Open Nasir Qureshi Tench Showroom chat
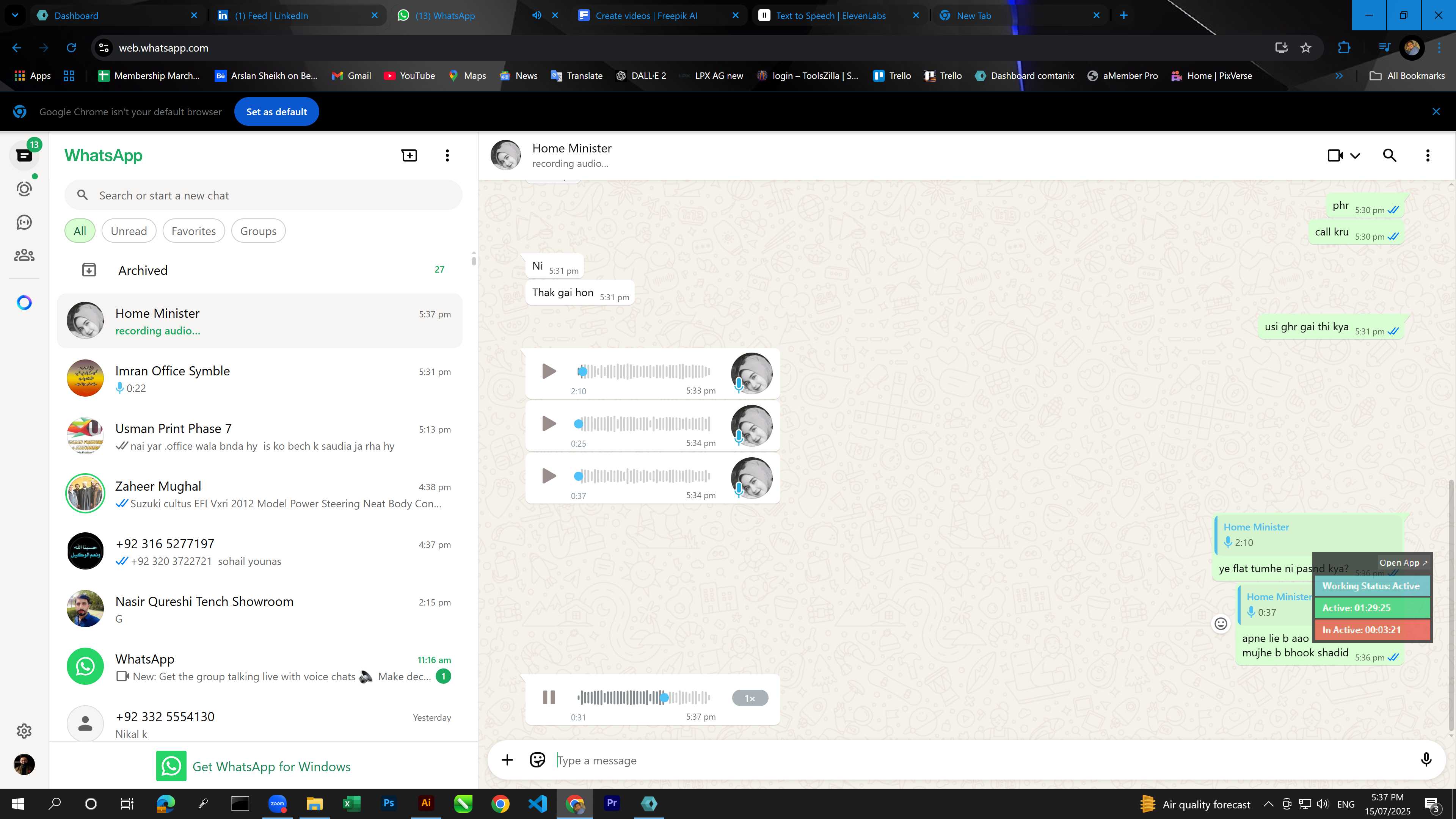This screenshot has height=819, width=1456. (260, 609)
